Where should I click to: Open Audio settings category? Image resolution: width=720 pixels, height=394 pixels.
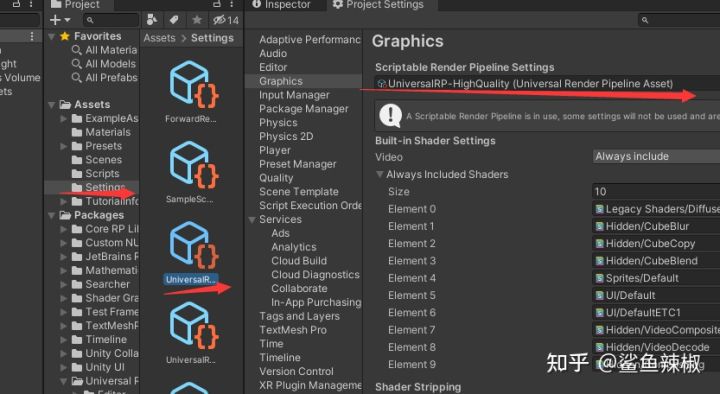[273, 53]
